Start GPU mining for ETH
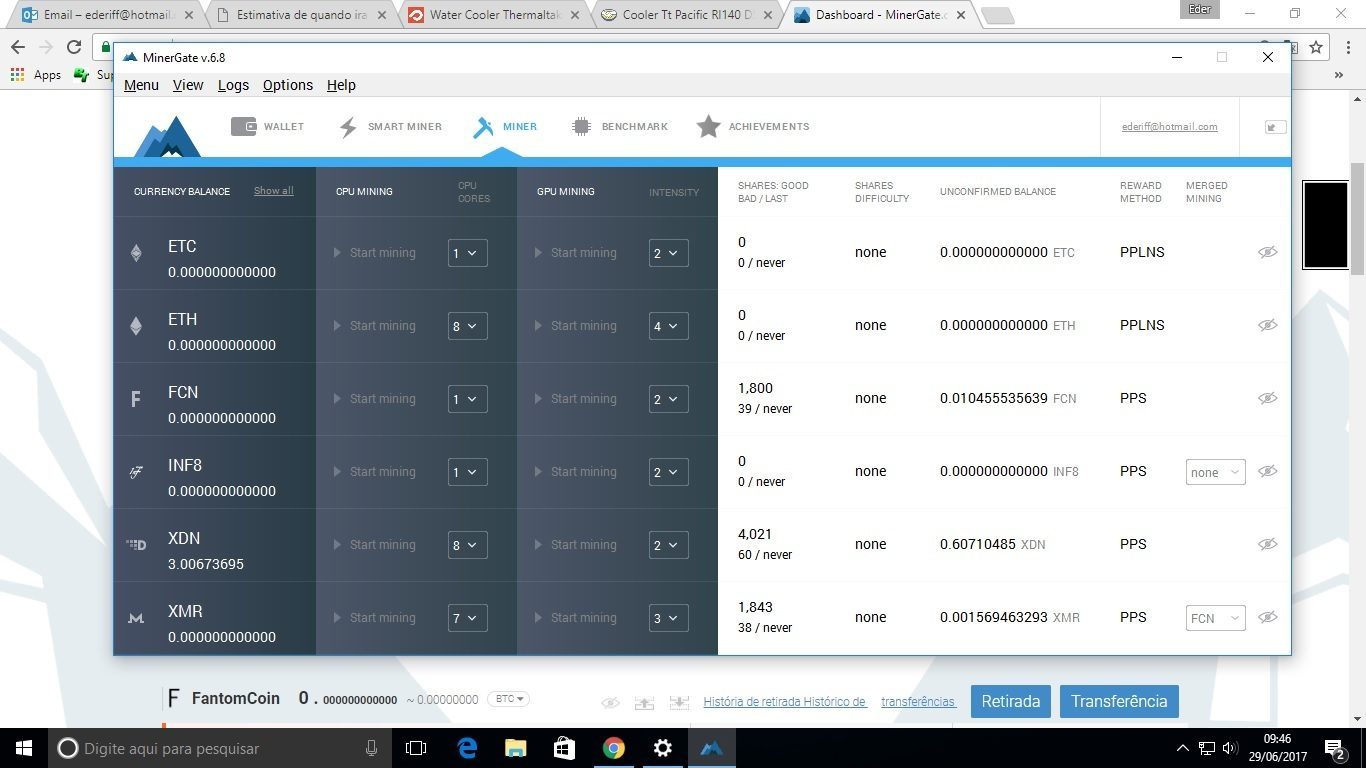The height and width of the screenshot is (768, 1366). (x=575, y=326)
